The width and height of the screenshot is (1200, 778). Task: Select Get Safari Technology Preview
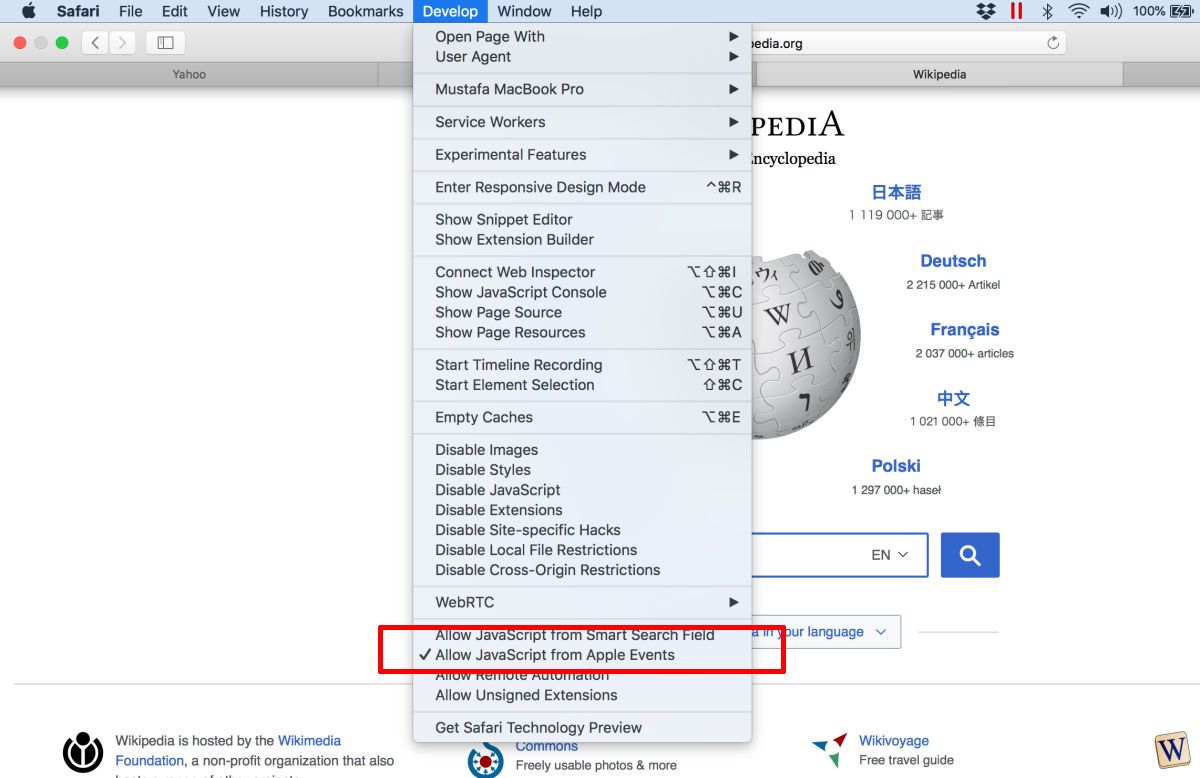coord(582,727)
